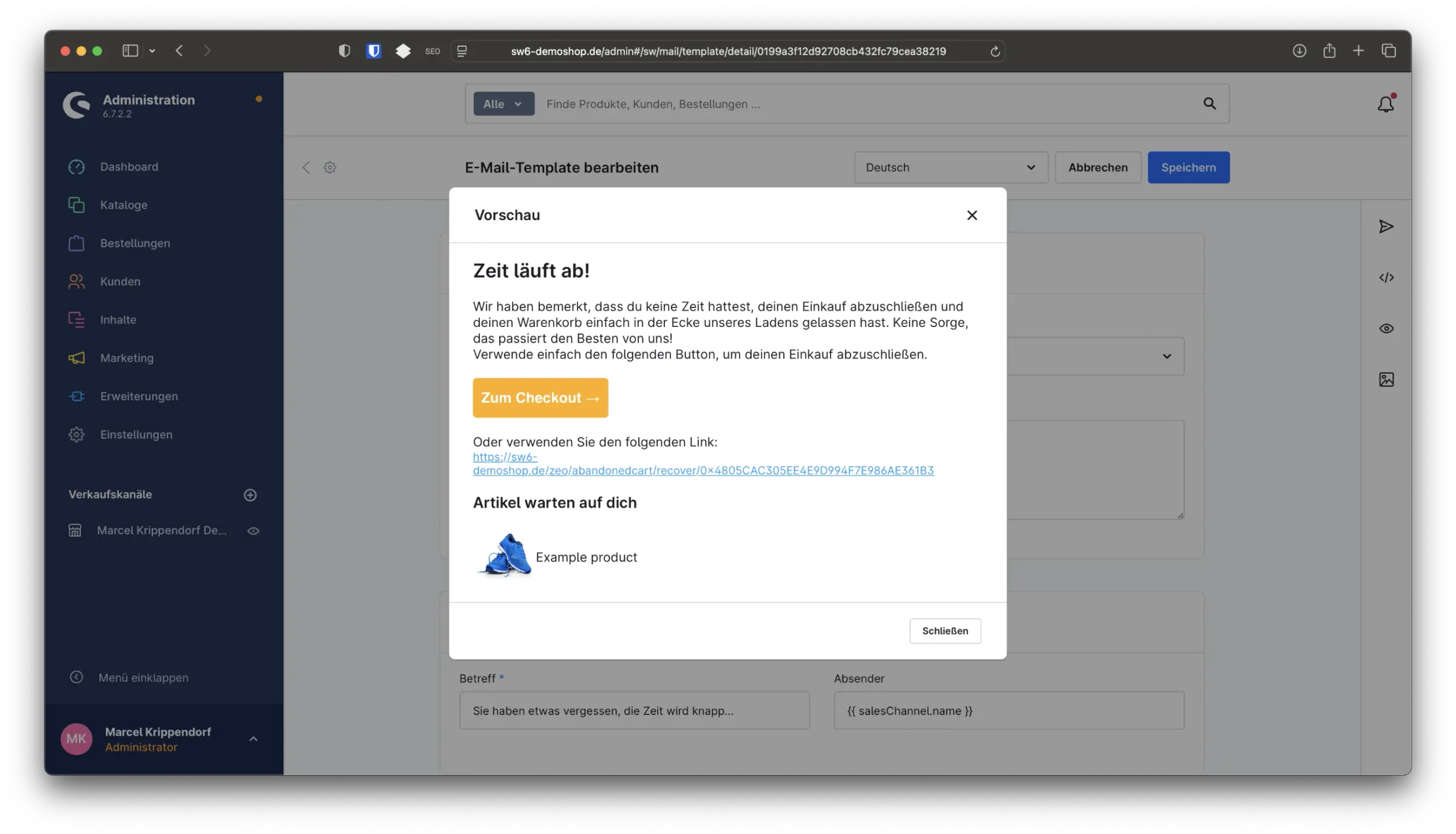Open notifications bell icon
Viewport: 1456px width, 834px height.
(x=1385, y=104)
